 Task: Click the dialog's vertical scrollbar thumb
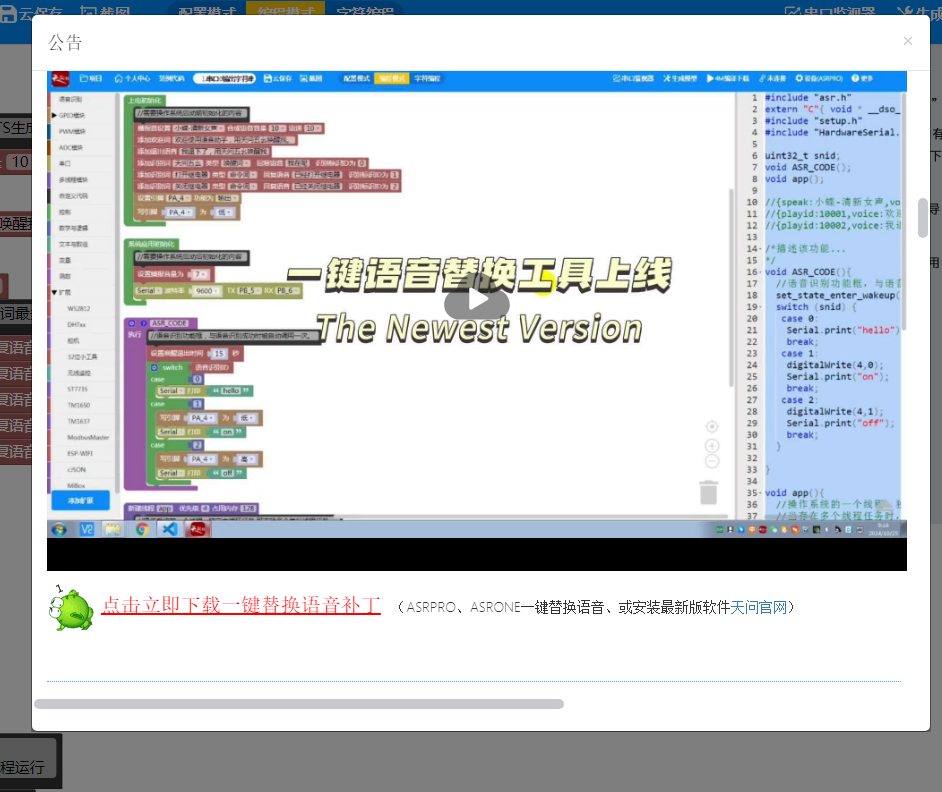pos(922,217)
